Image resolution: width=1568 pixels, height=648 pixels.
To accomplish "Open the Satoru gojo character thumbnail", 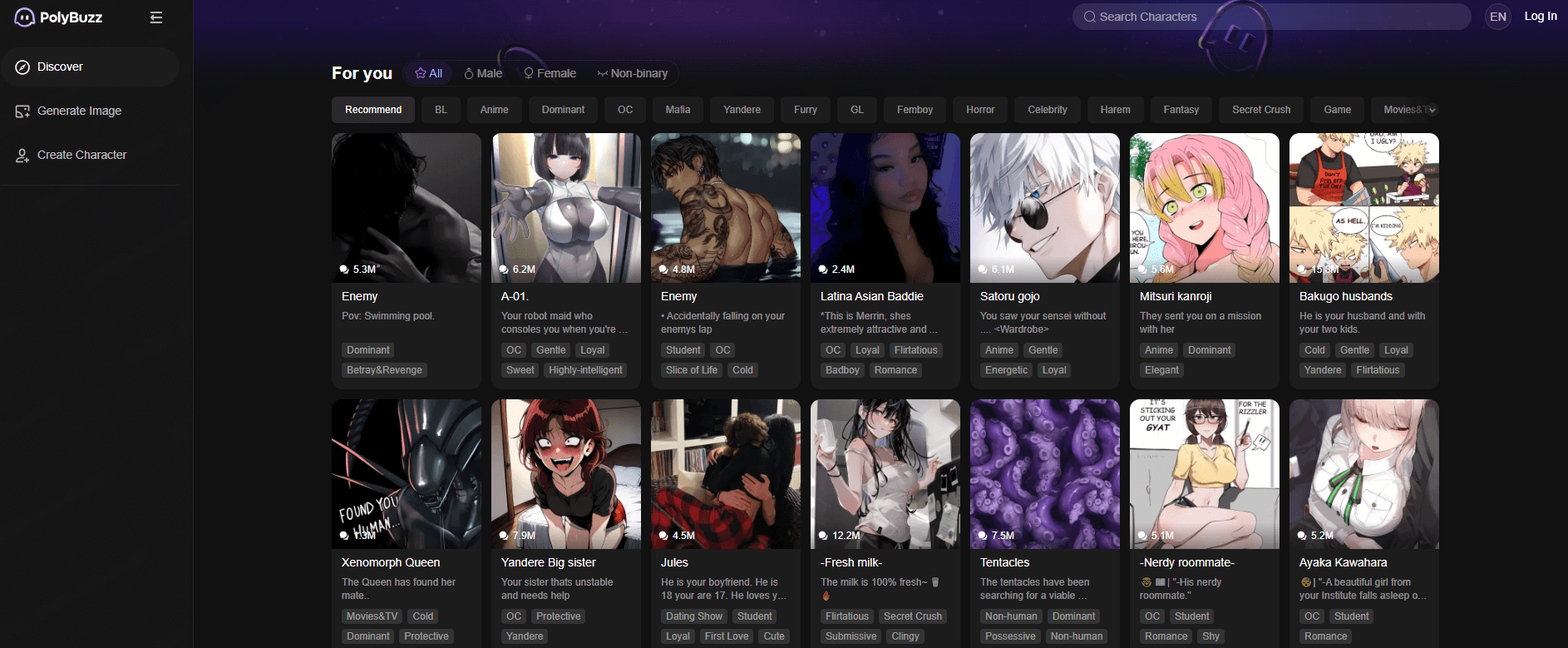I will click(1045, 208).
